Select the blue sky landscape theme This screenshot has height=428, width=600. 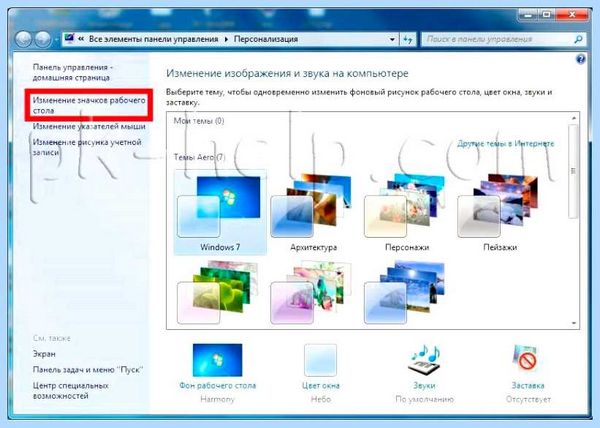pos(405,293)
